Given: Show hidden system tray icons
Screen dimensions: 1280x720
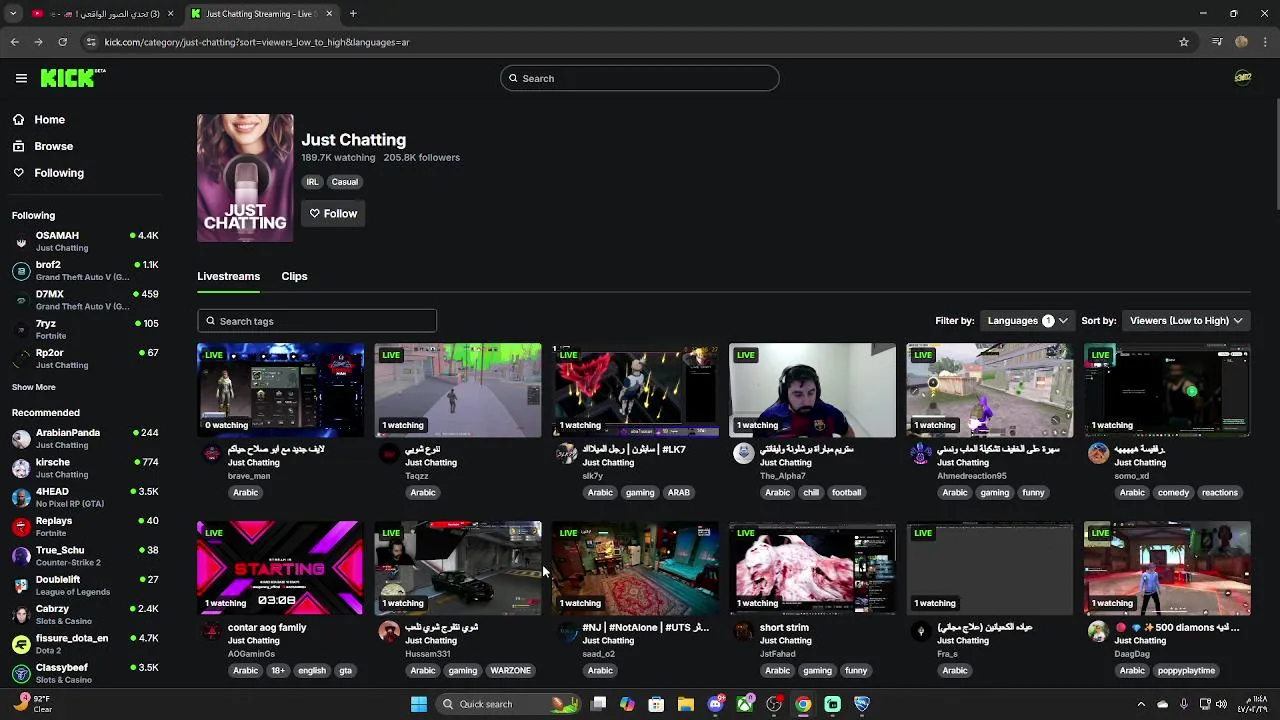Looking at the screenshot, I should pos(1141,704).
